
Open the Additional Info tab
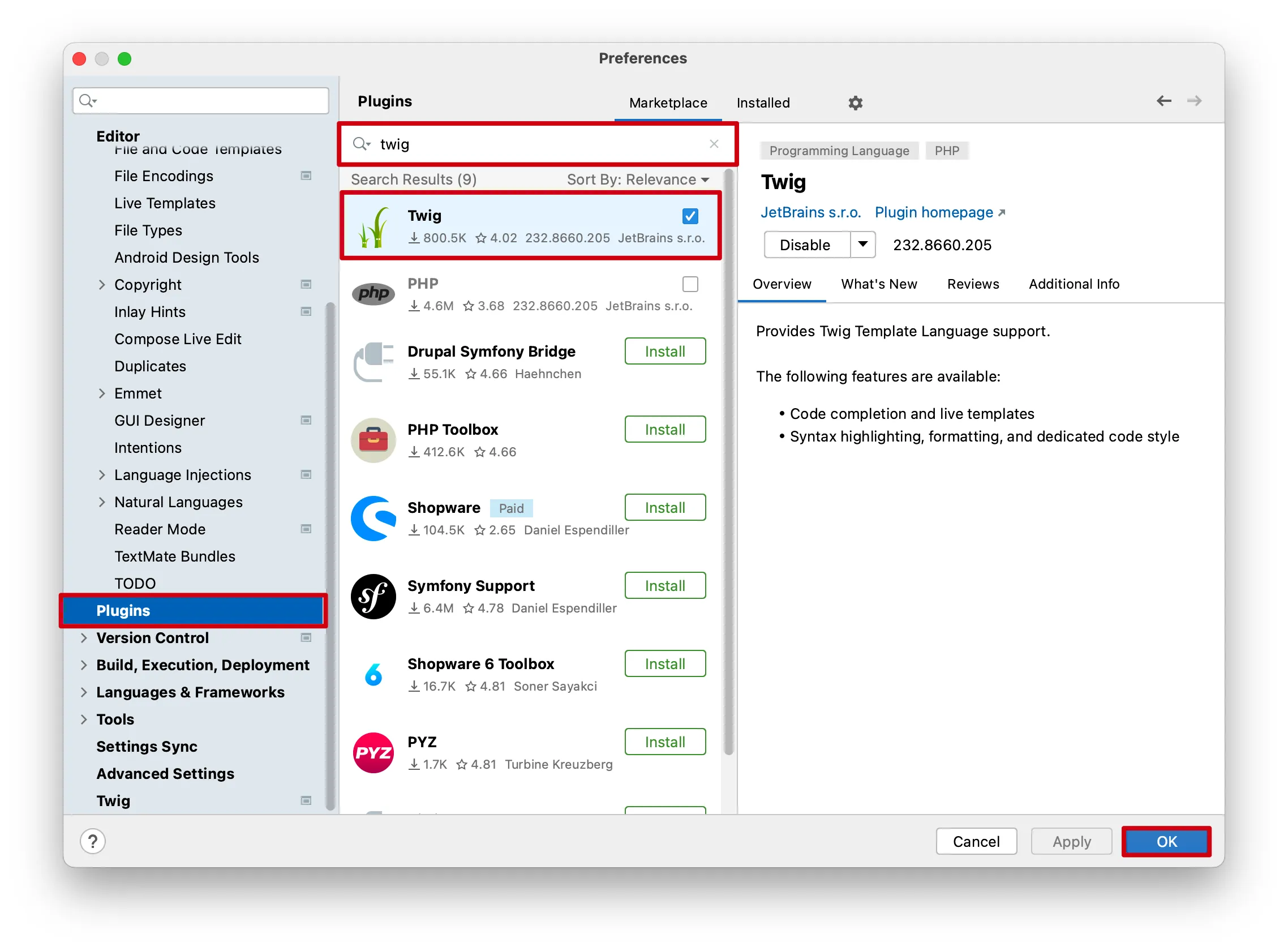coord(1074,284)
